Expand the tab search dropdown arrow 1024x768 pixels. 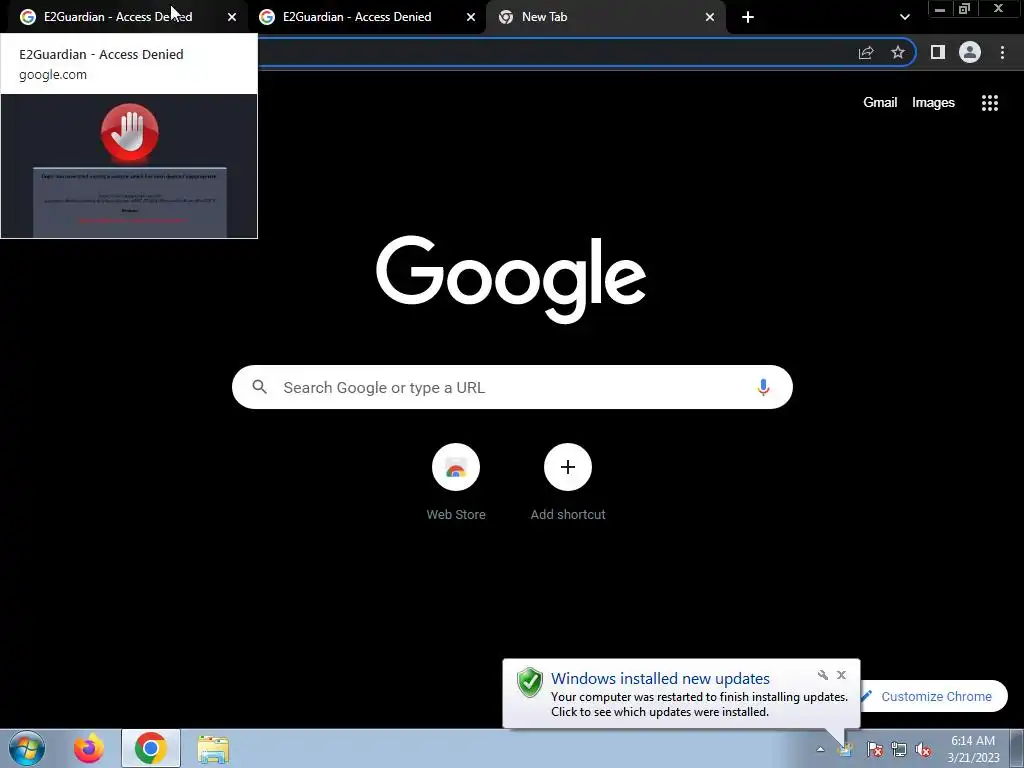point(904,17)
